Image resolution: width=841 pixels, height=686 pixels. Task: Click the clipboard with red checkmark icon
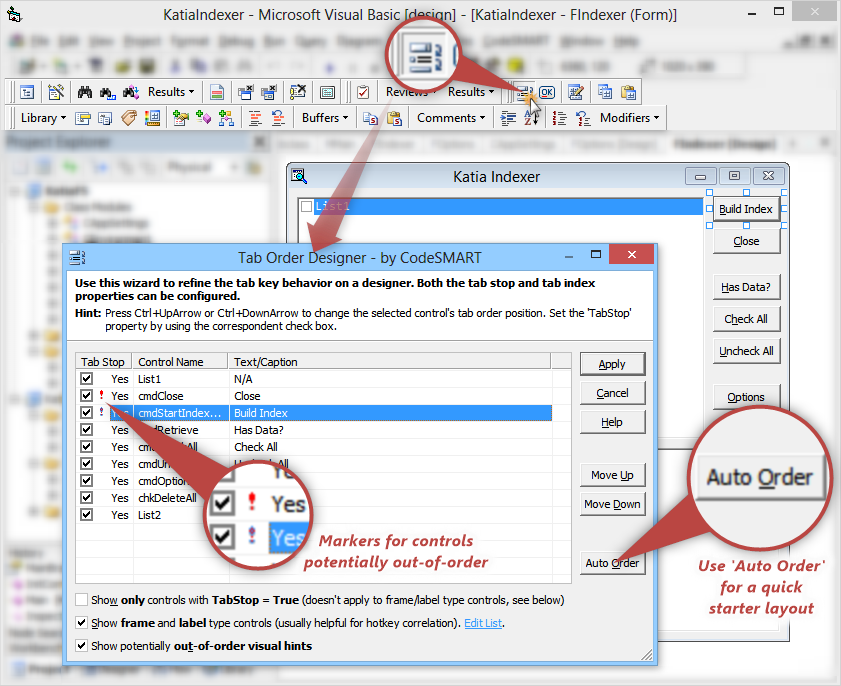click(x=363, y=92)
